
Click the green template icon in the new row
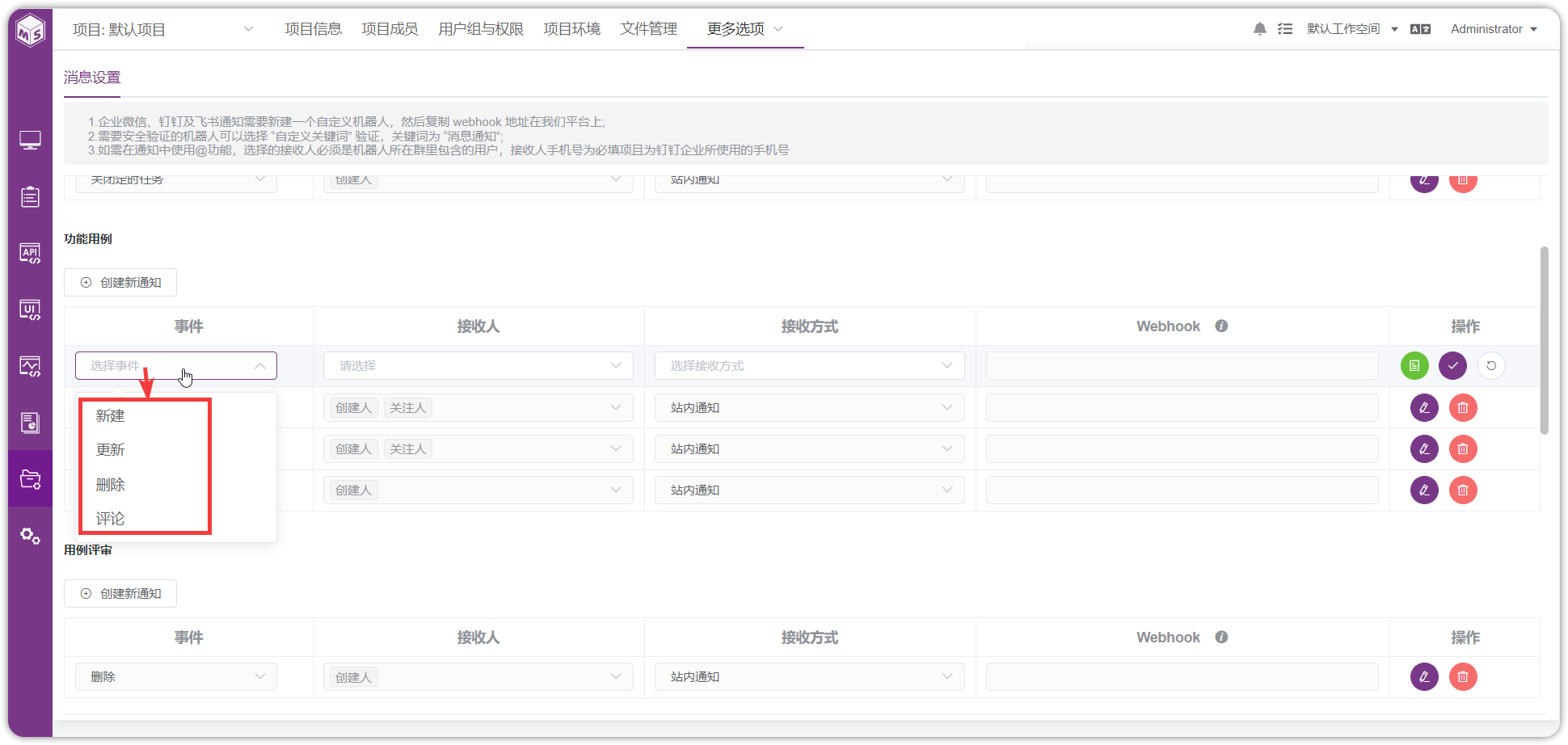1414,366
